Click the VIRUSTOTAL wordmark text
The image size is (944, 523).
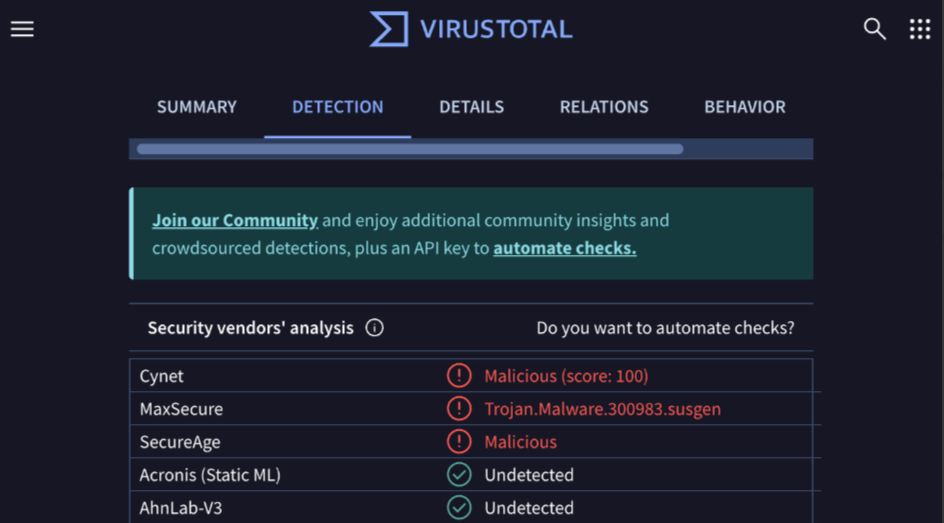click(x=496, y=29)
